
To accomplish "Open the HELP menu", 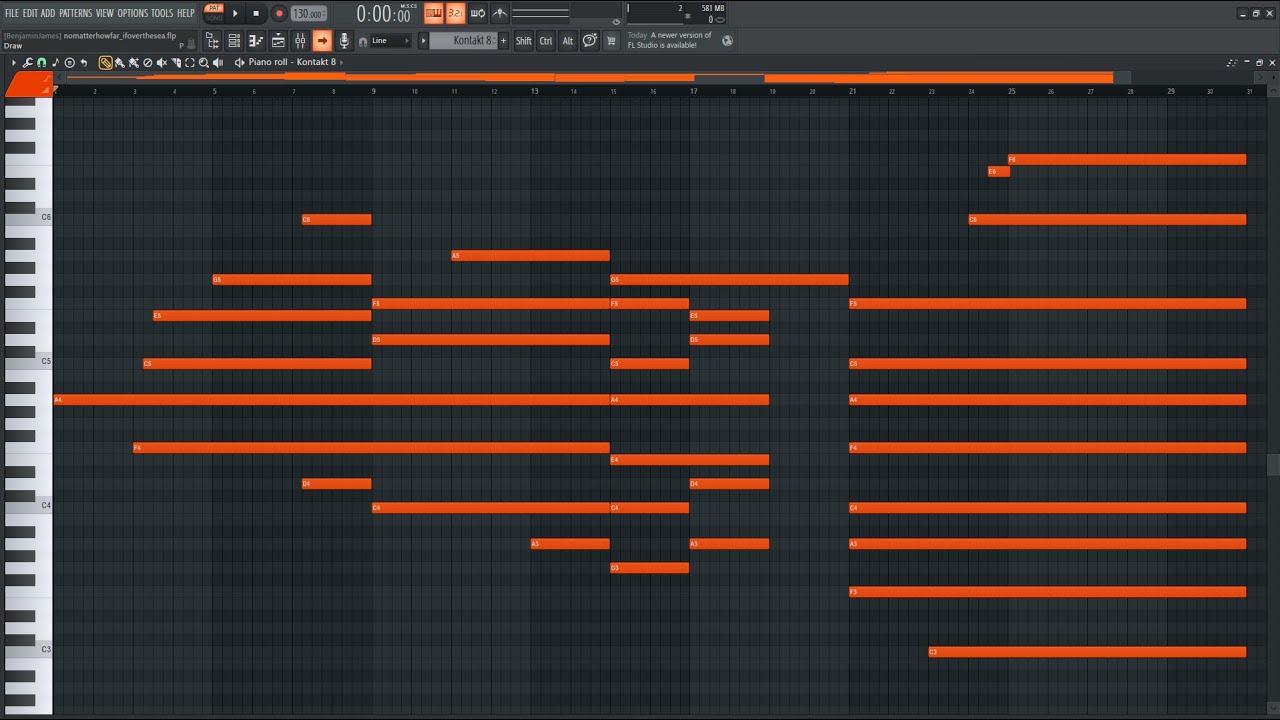I will point(186,13).
